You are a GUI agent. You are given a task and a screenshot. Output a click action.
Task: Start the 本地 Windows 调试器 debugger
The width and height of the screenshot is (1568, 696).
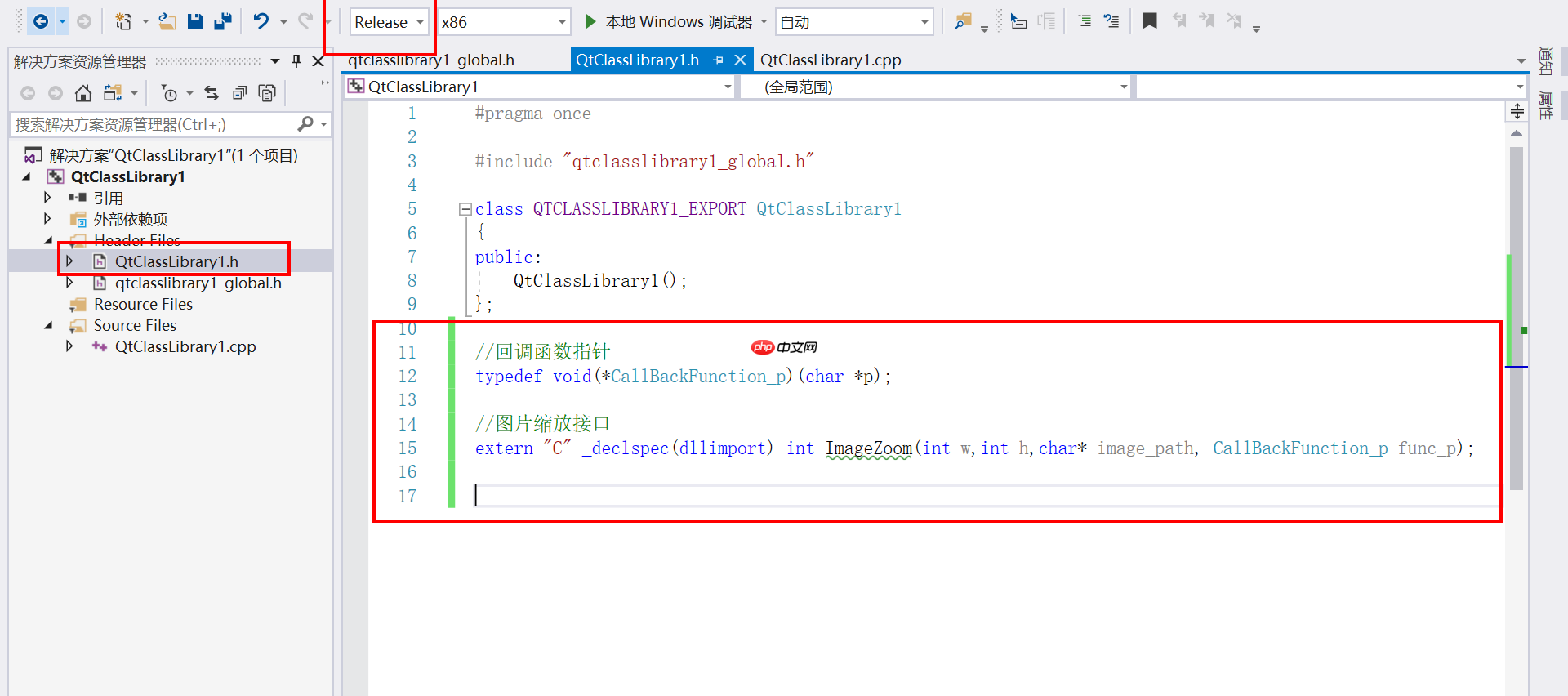click(670, 22)
